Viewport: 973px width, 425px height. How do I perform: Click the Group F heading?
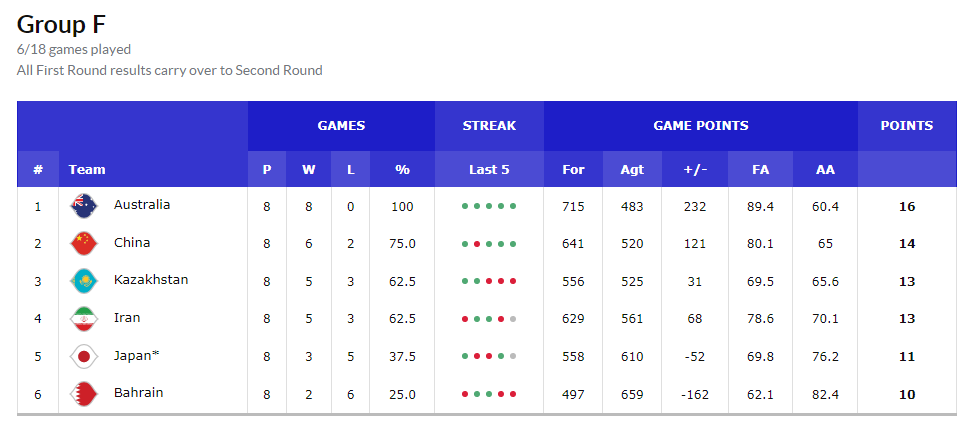(61, 24)
